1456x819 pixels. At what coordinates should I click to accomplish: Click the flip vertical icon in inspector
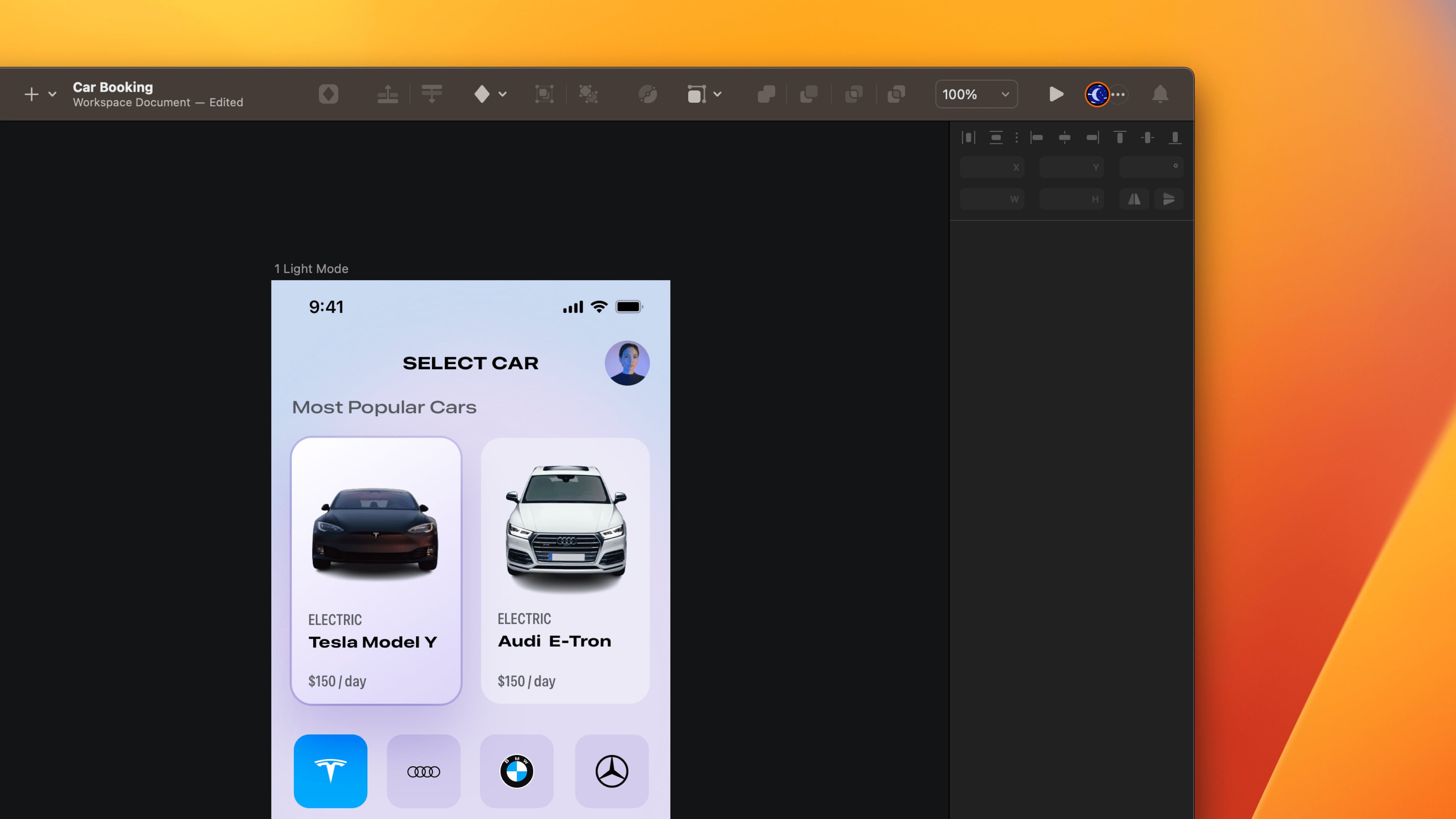click(1168, 198)
